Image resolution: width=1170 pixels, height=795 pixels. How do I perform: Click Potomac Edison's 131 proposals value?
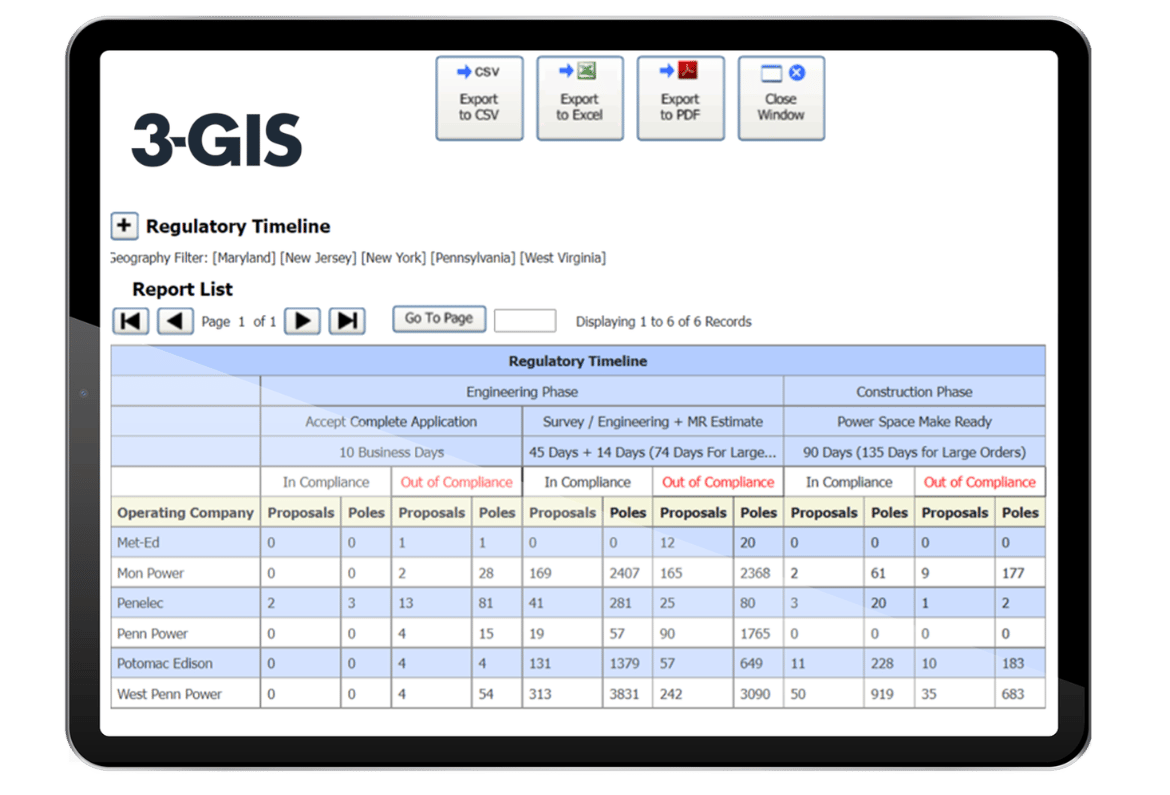point(540,664)
